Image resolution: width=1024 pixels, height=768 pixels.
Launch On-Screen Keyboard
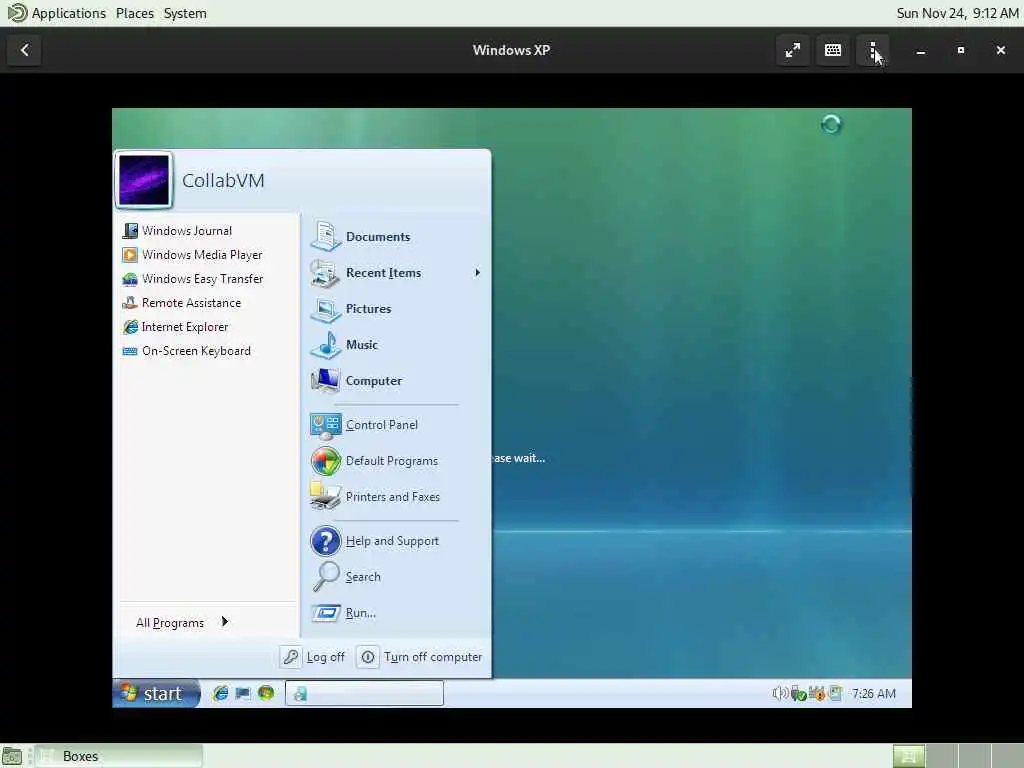coord(186,351)
